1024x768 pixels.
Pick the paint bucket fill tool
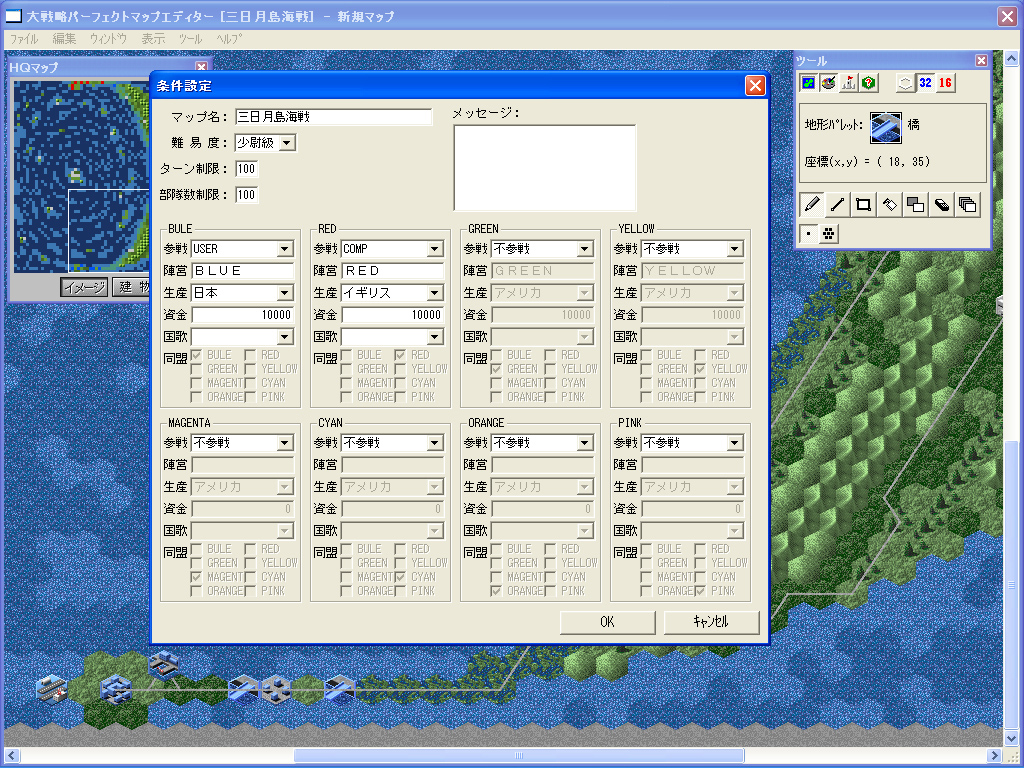(x=890, y=205)
